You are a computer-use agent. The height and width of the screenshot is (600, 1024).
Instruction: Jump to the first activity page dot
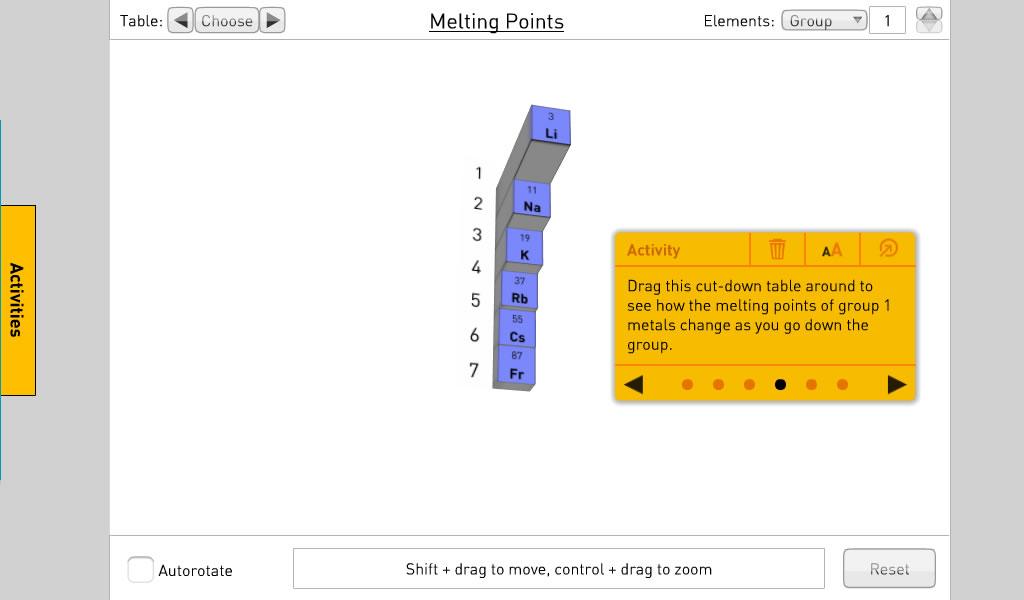[687, 385]
